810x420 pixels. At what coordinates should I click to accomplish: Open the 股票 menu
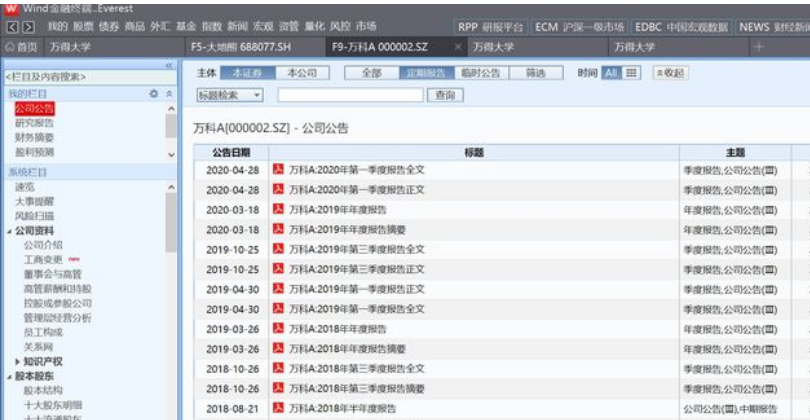click(83, 26)
